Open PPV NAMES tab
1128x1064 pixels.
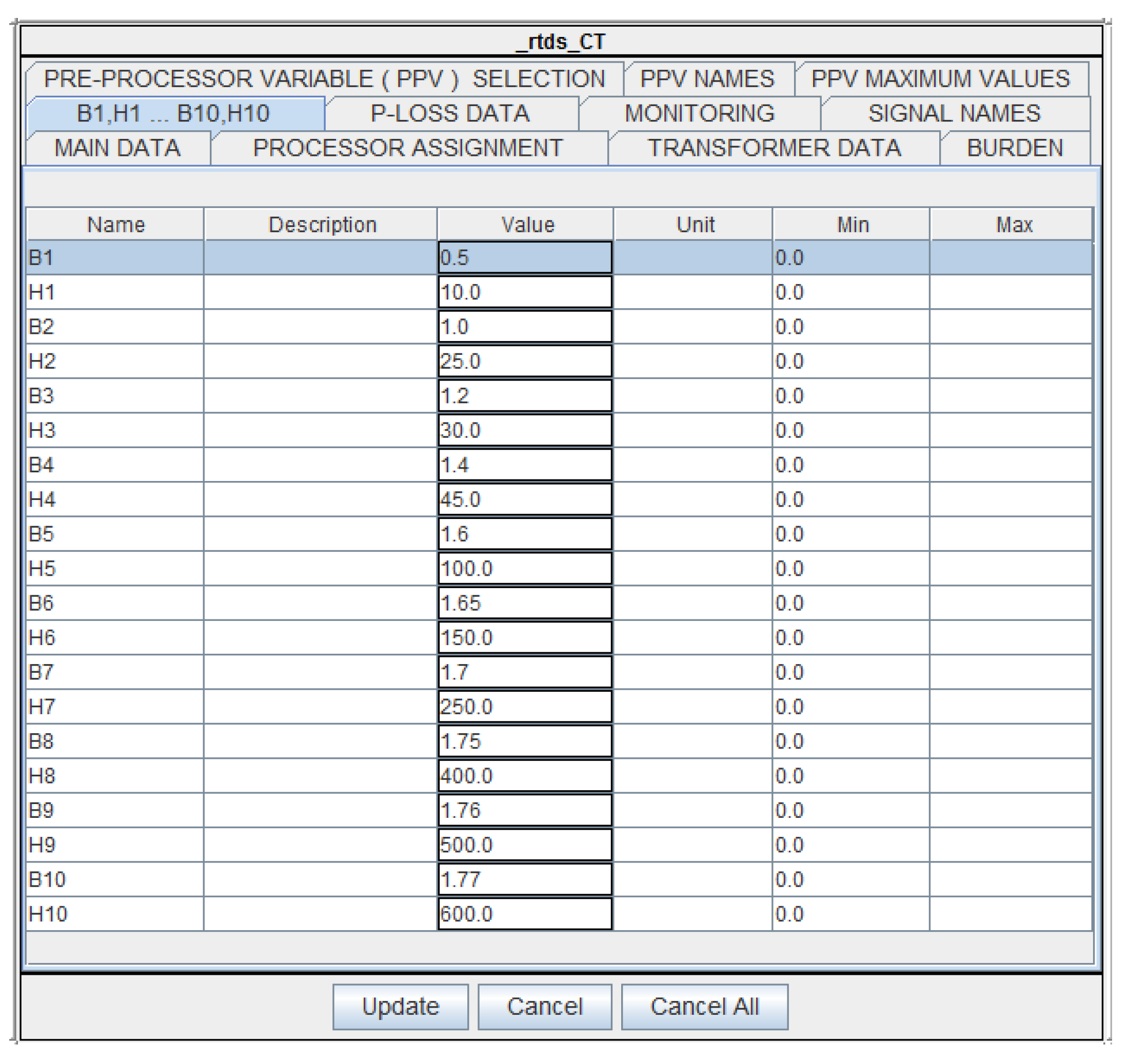pos(708,79)
